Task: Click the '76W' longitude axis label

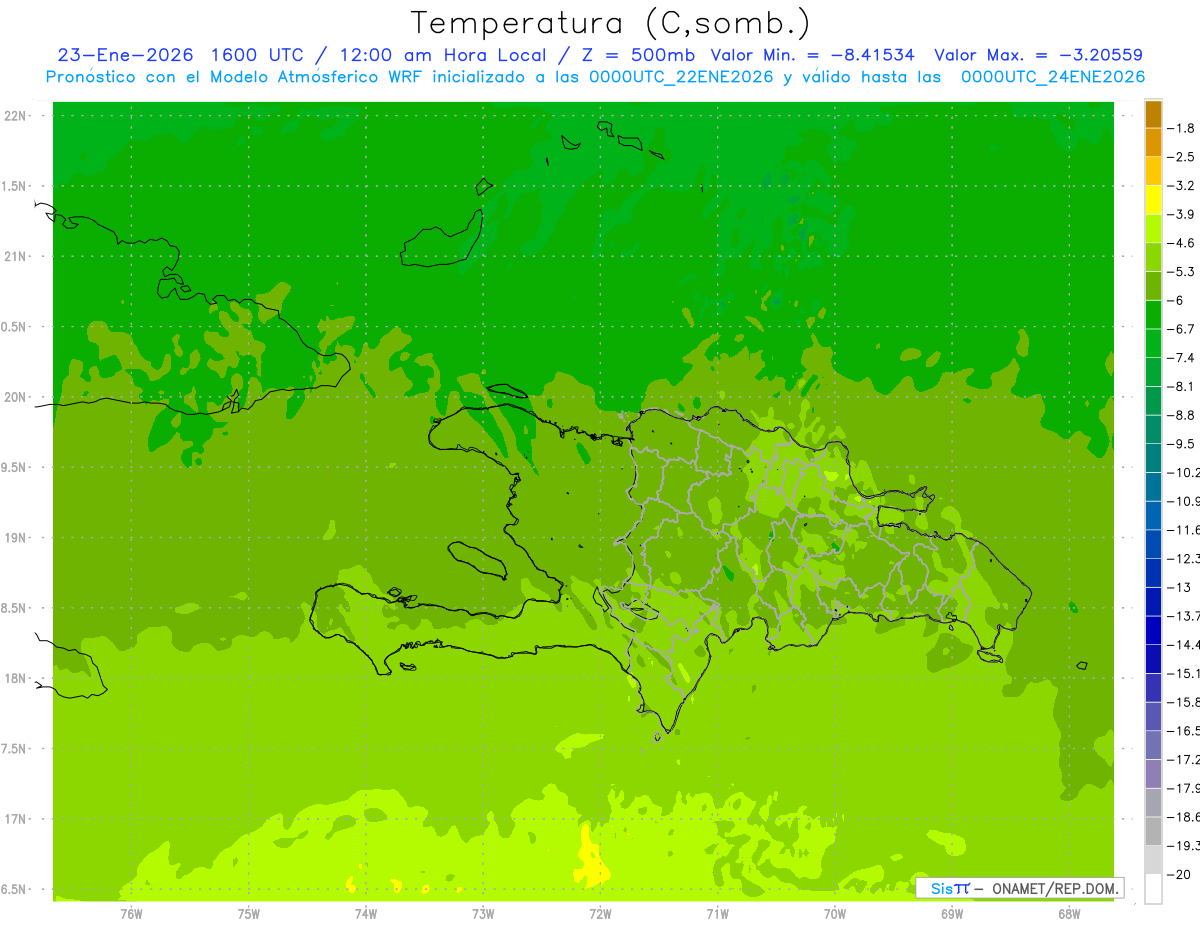Action: [x=131, y=913]
